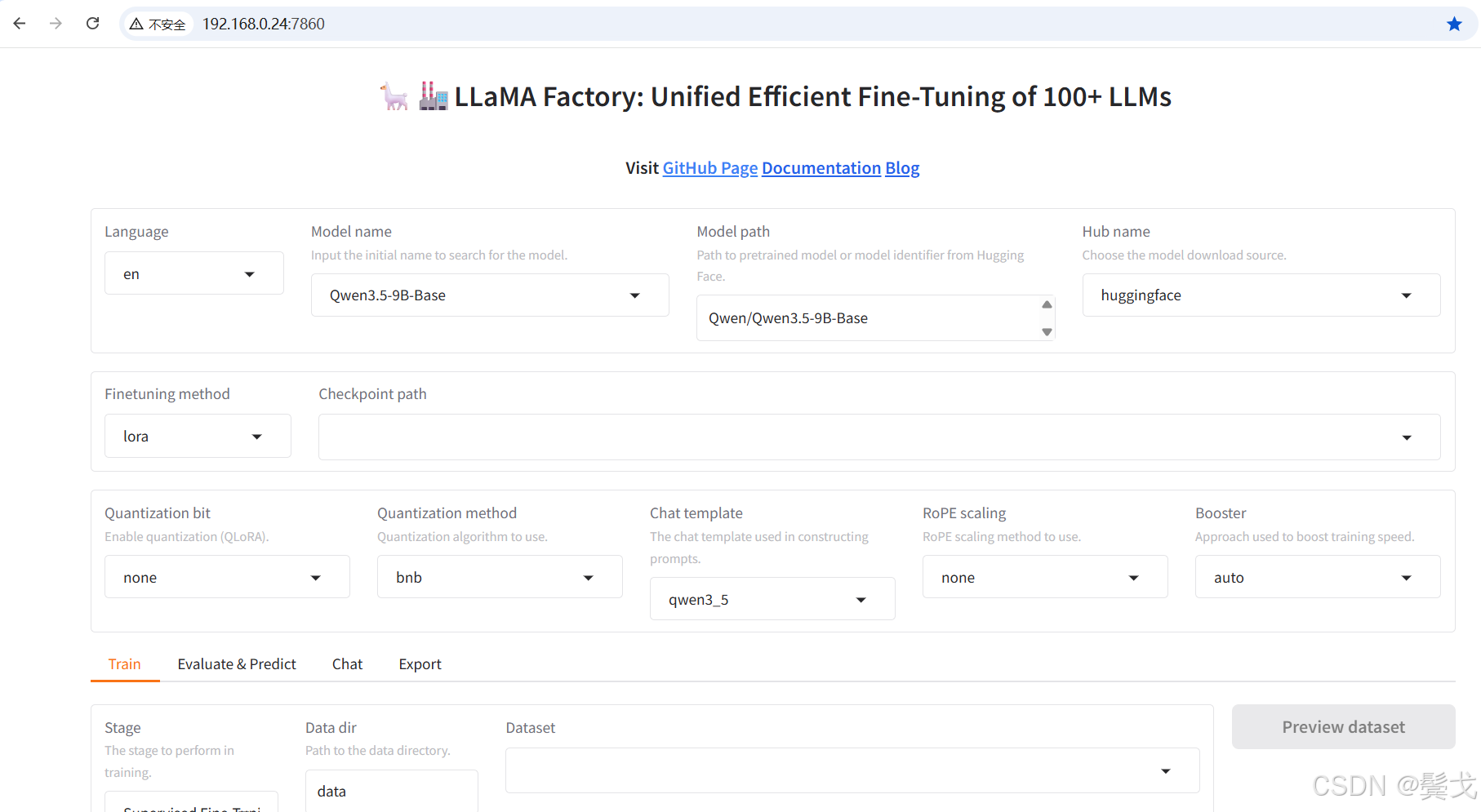
Task: Click the Model path up spinner arrow
Action: pyautogui.click(x=1047, y=304)
